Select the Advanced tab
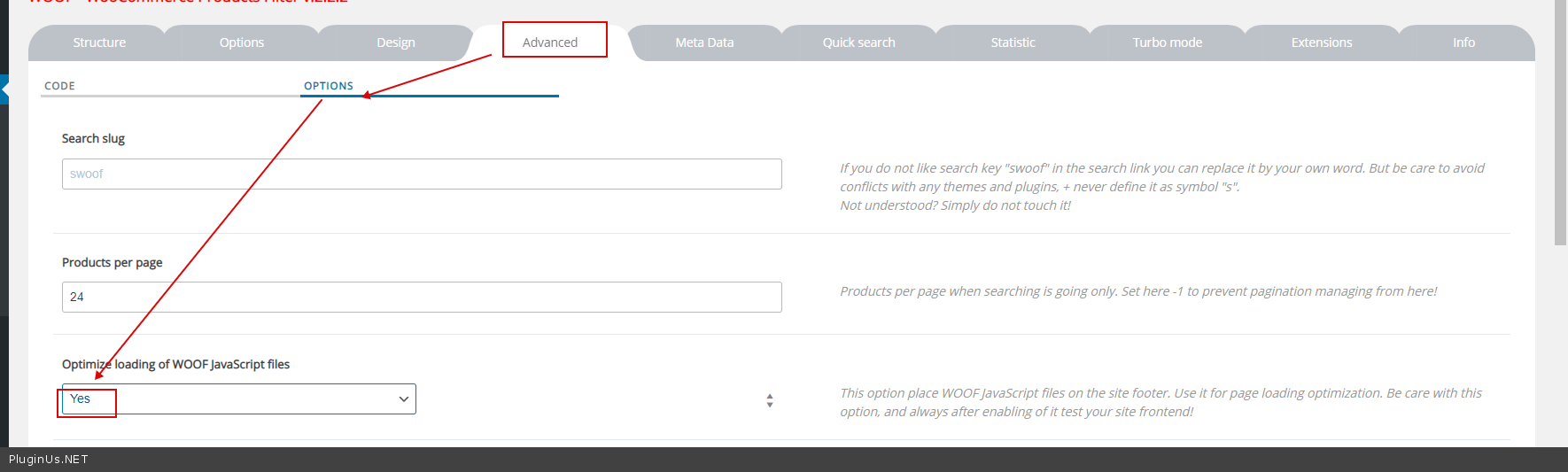The width and height of the screenshot is (1568, 472). click(x=550, y=43)
